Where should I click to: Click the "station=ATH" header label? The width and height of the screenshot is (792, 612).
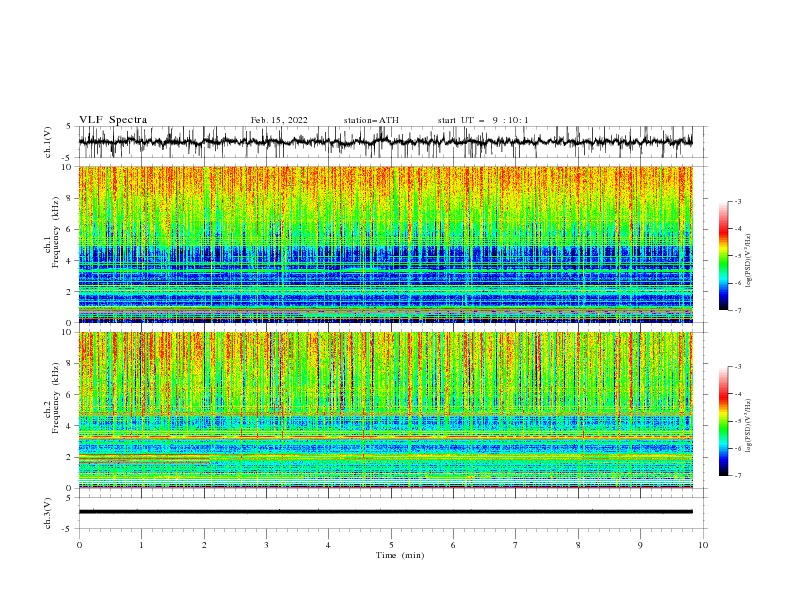click(x=371, y=120)
